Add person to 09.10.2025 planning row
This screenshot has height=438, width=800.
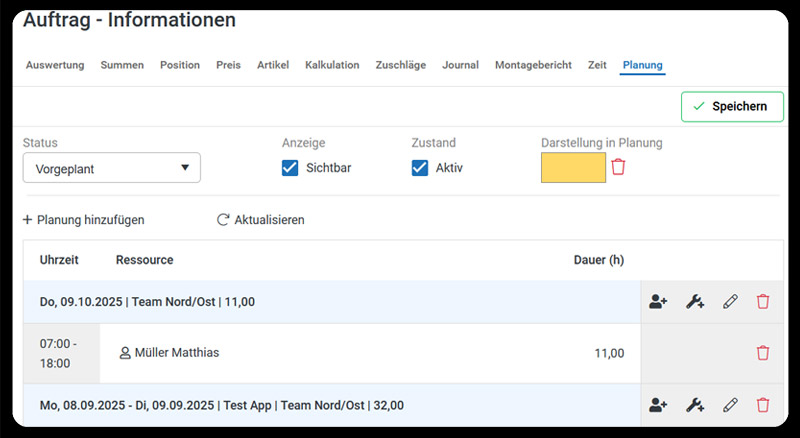[658, 301]
